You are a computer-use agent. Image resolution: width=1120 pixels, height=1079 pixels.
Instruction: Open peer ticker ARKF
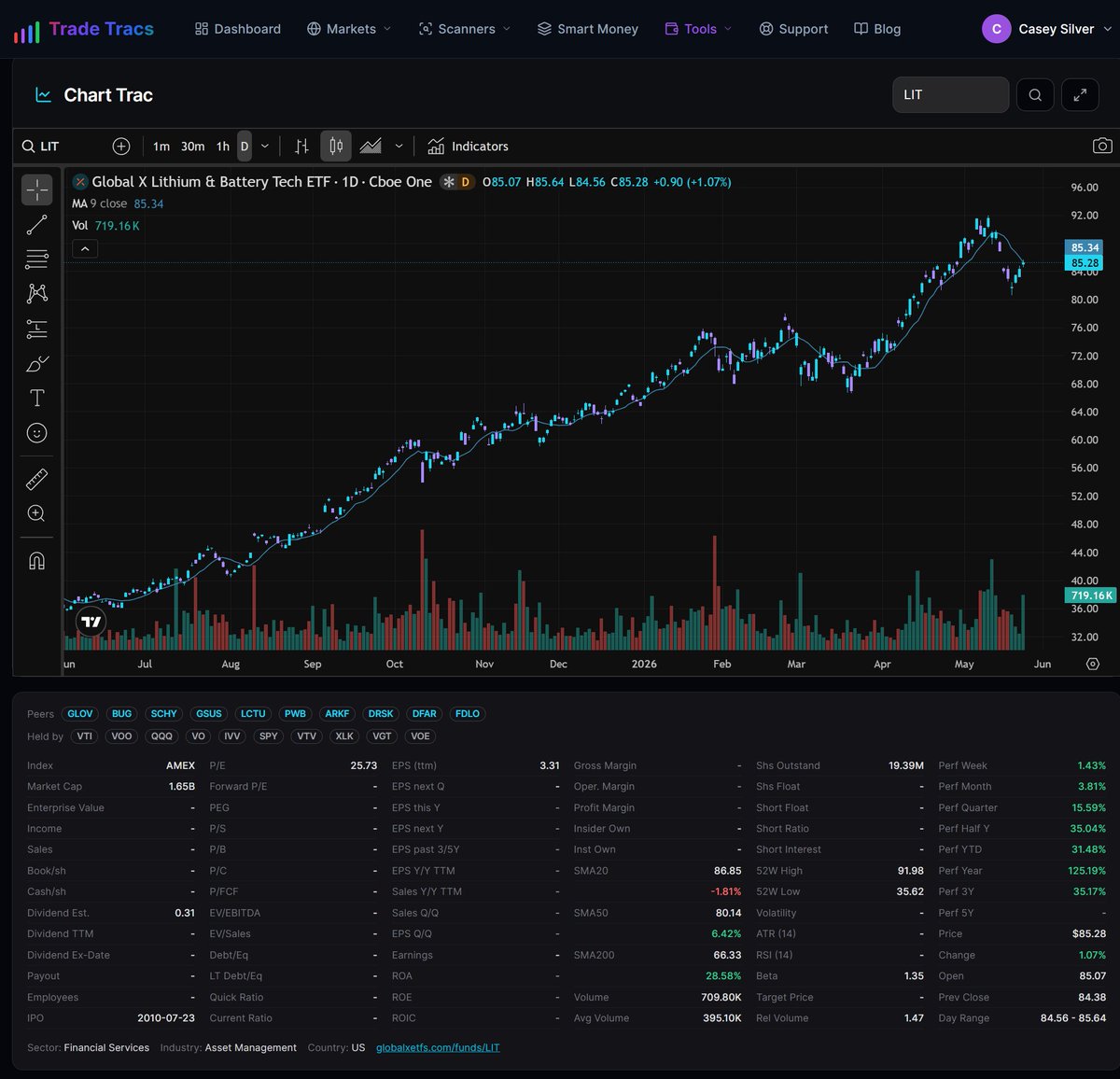(337, 714)
